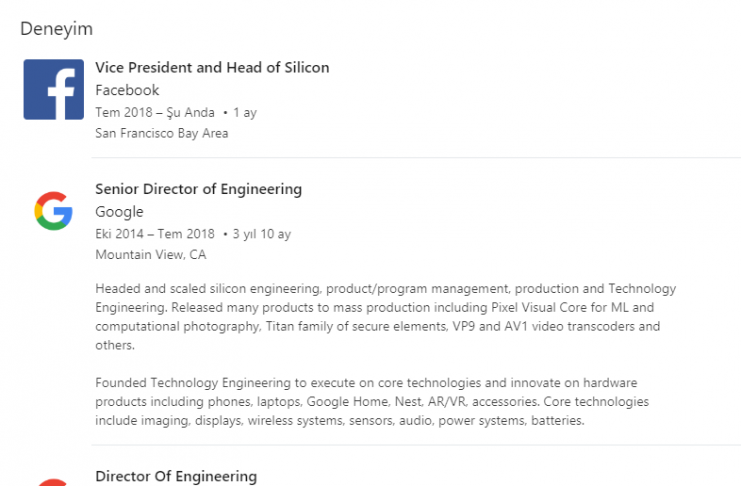The image size is (741, 486).
Task: Select the San Francisco Bay Area location
Action: point(162,133)
